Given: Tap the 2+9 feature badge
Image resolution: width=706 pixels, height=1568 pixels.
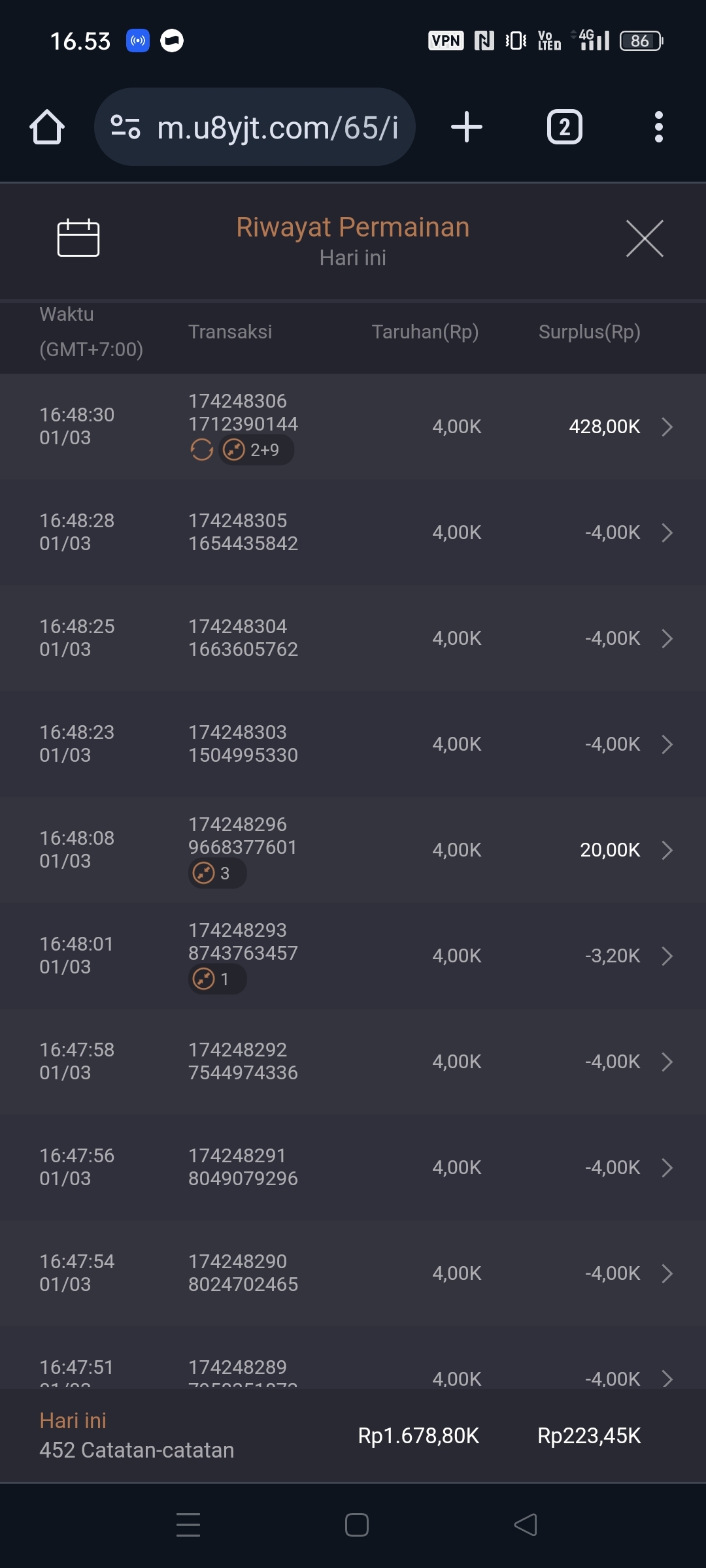Looking at the screenshot, I should tap(256, 450).
